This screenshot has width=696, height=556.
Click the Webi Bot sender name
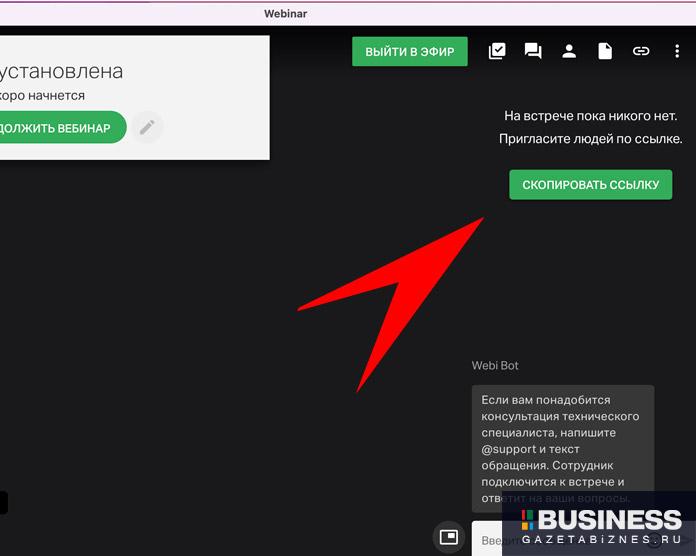tap(496, 365)
